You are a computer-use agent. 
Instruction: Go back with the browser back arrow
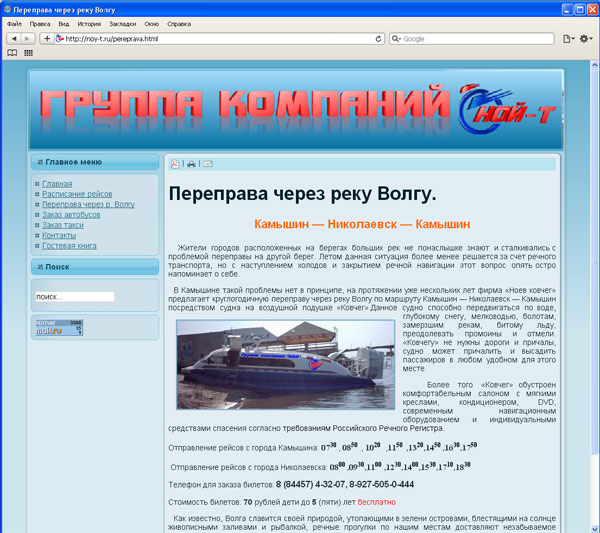click(14, 39)
